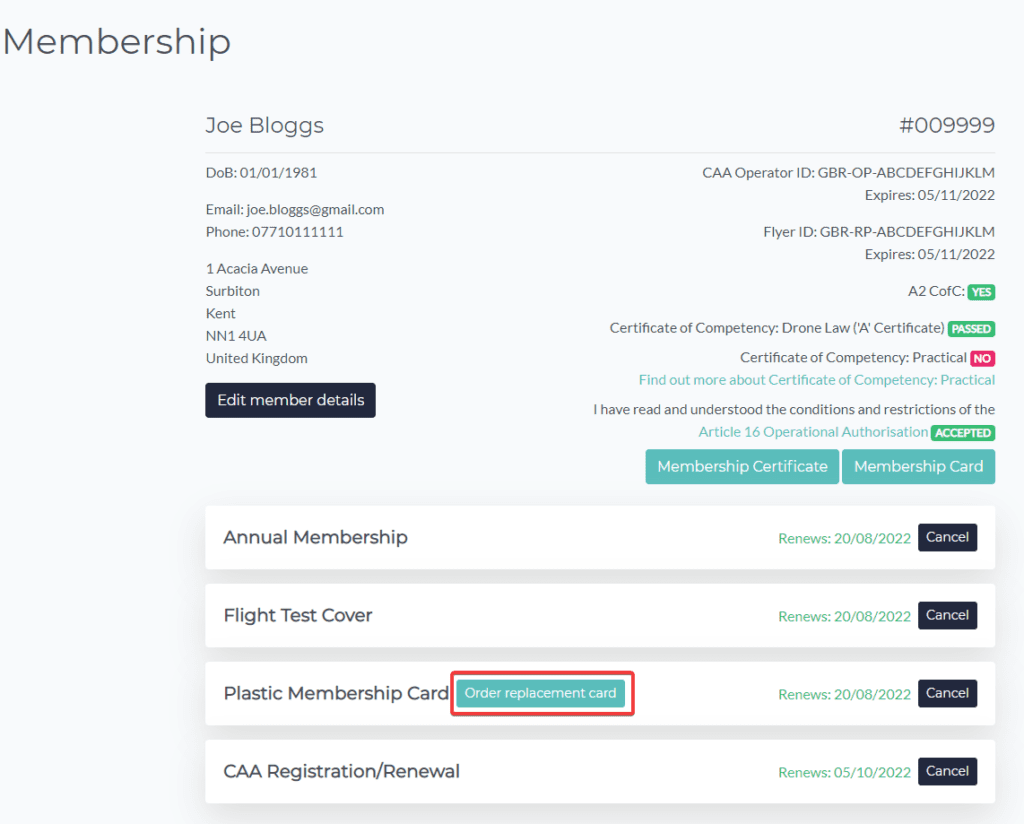The width and height of the screenshot is (1024, 824).
Task: Click the member number #009999
Action: [x=946, y=125]
